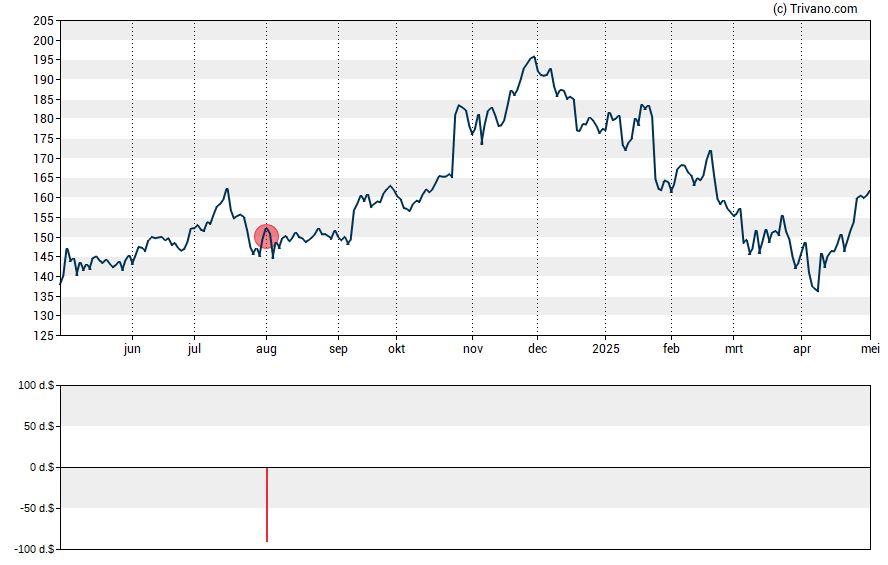Click the 175 price axis label
This screenshot has height=565, width=888.
coord(44,139)
